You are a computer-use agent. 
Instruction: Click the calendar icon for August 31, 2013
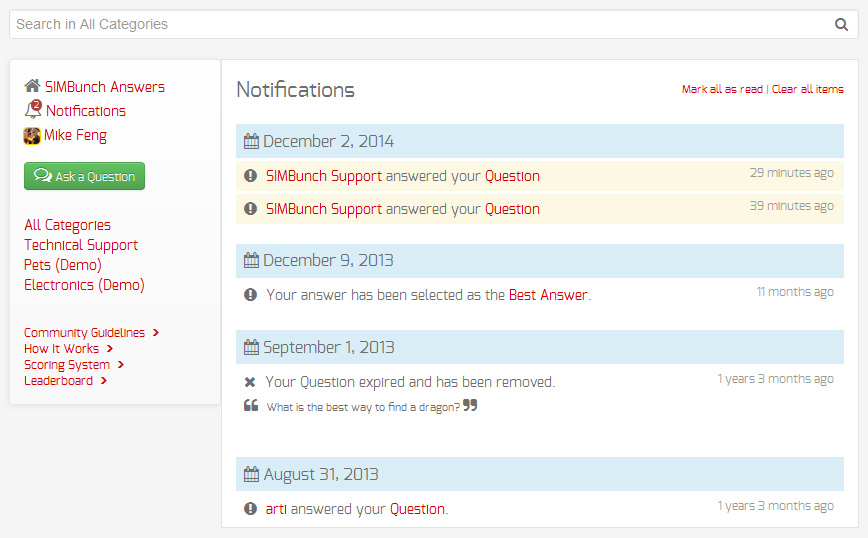(251, 474)
